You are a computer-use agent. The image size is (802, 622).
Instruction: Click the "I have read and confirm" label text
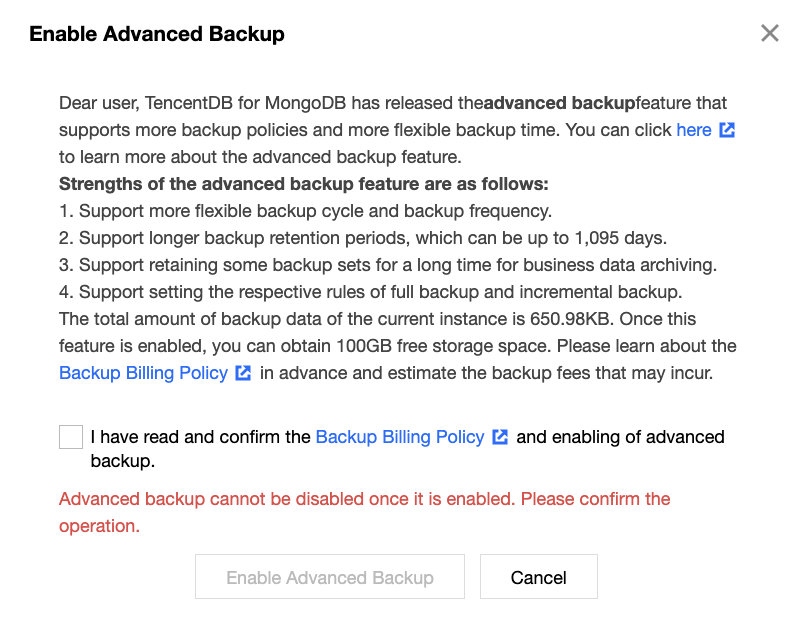point(200,437)
